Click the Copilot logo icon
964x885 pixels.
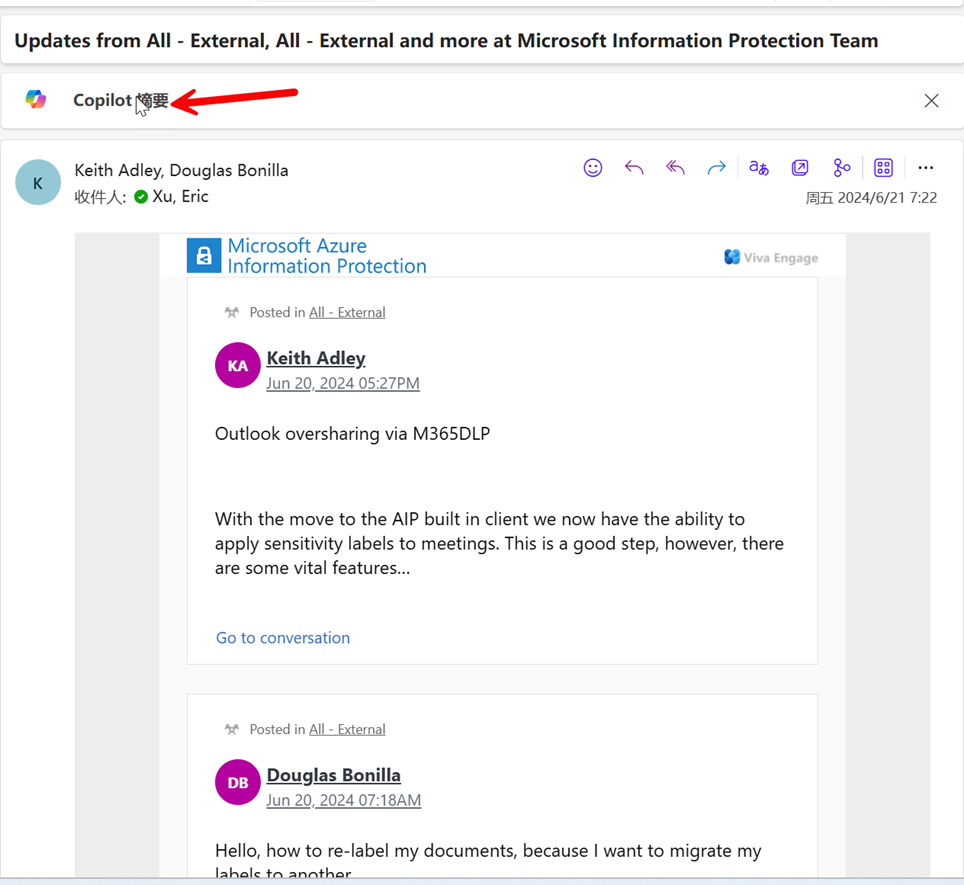click(x=36, y=99)
